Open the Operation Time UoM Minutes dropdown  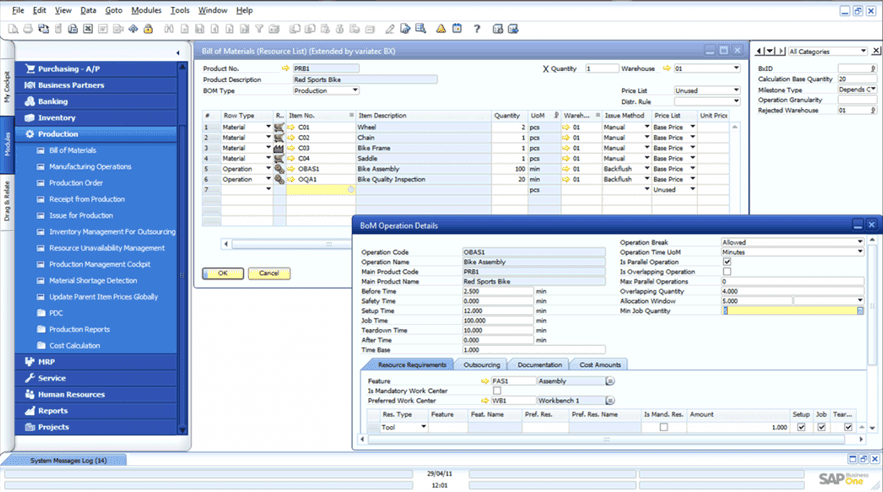[860, 252]
